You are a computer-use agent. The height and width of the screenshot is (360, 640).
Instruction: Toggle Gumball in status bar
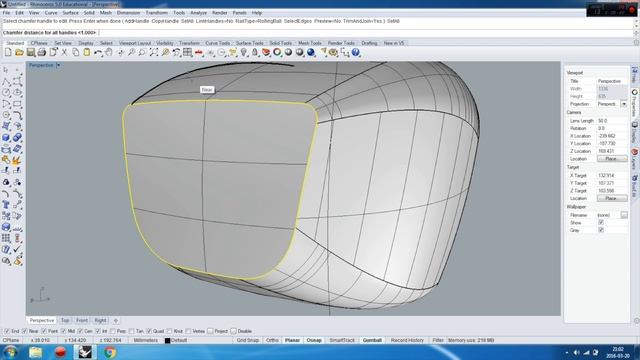tap(372, 340)
